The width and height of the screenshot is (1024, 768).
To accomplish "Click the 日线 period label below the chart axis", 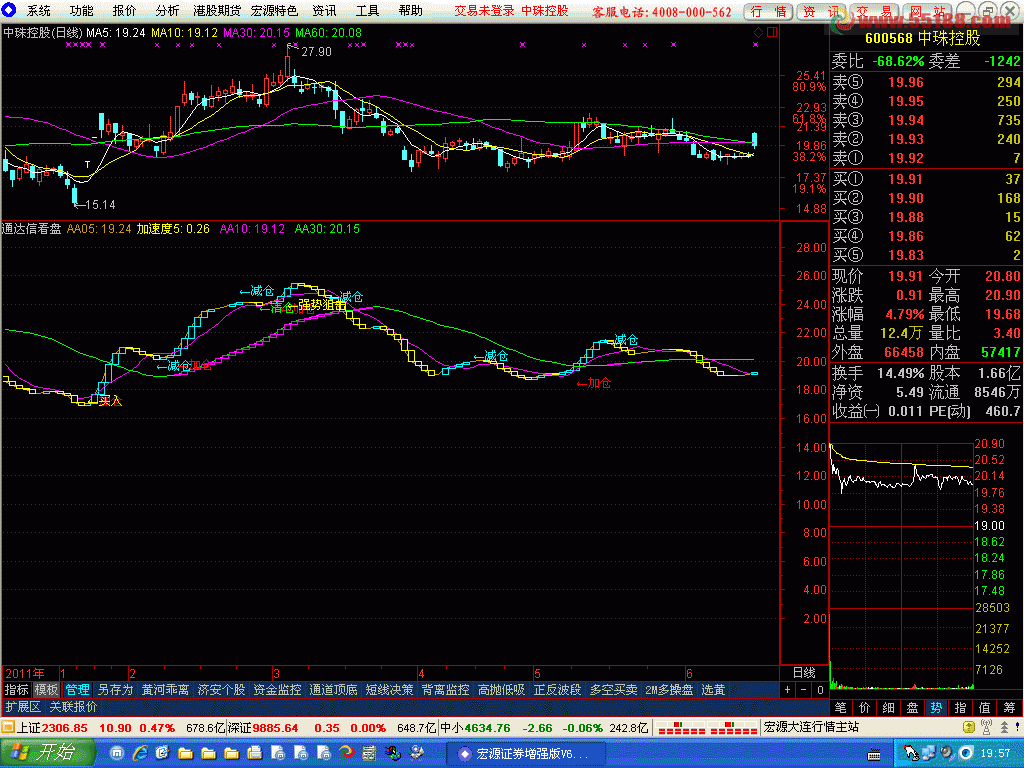I will (x=804, y=673).
